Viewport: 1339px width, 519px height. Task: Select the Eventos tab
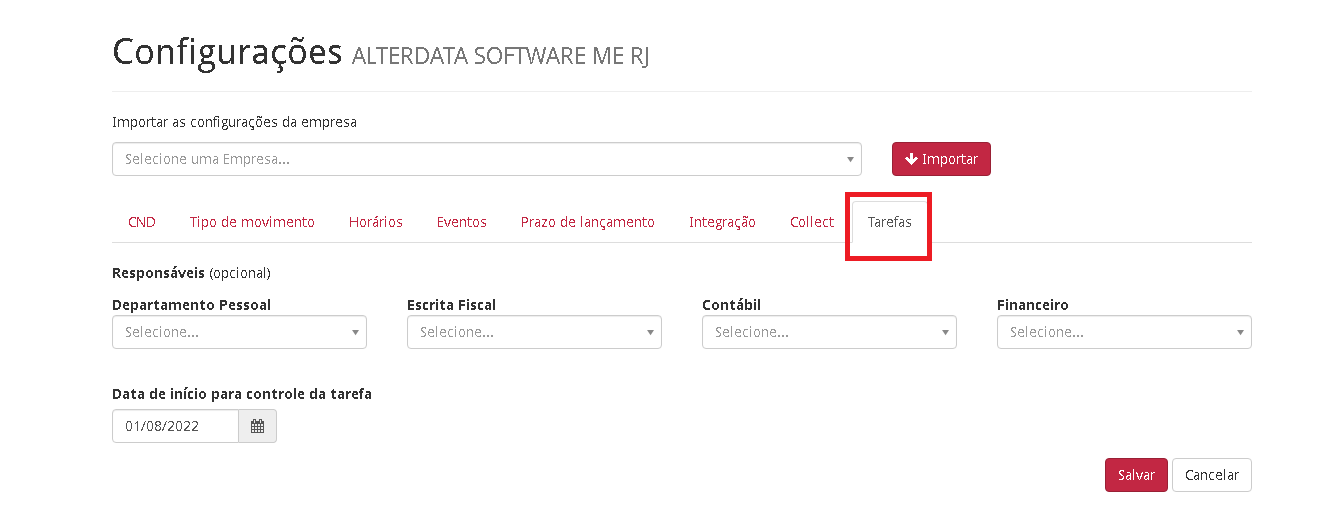click(462, 222)
